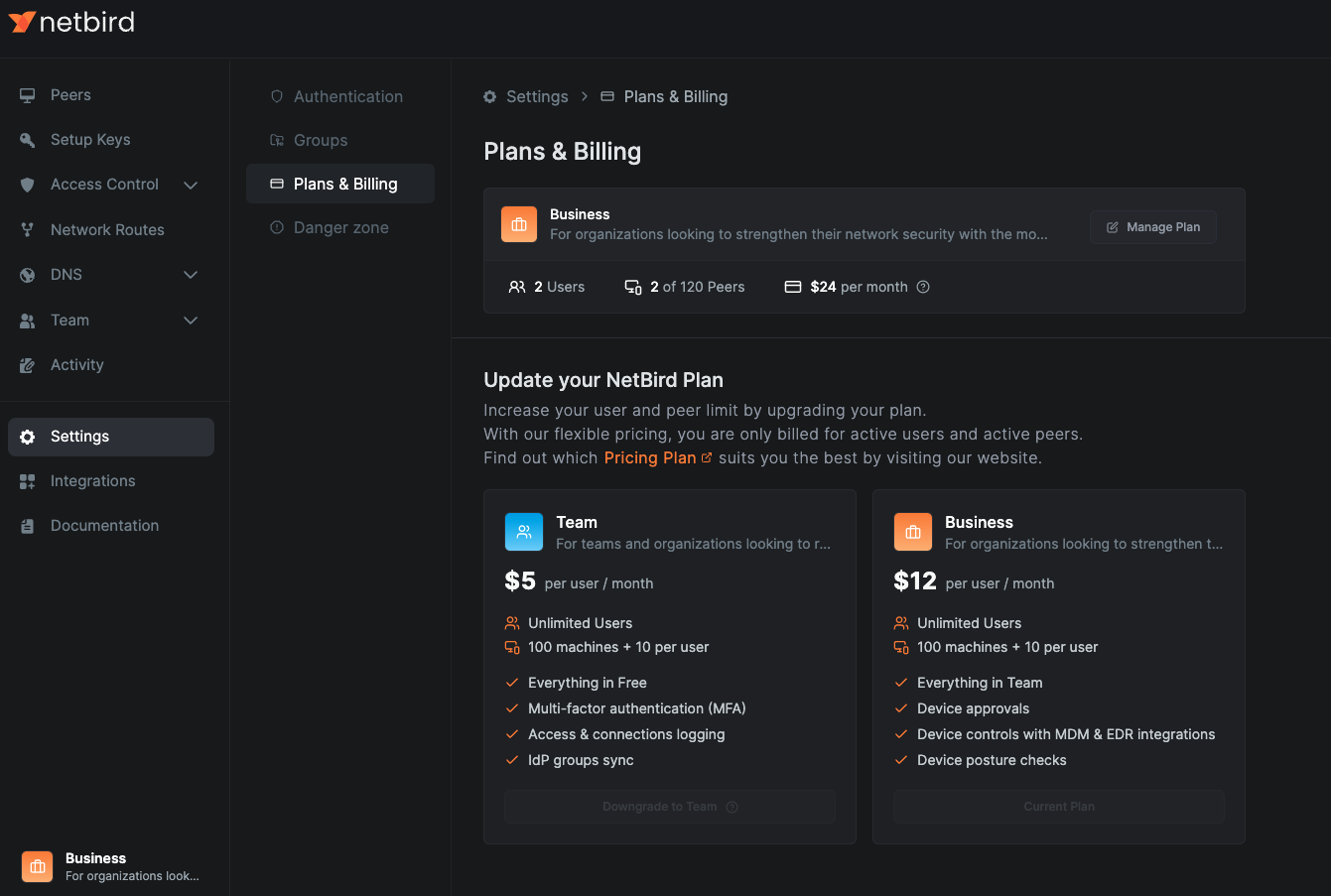The width and height of the screenshot is (1331, 896).
Task: Click the Activity pencil icon
Action: pyautogui.click(x=28, y=365)
